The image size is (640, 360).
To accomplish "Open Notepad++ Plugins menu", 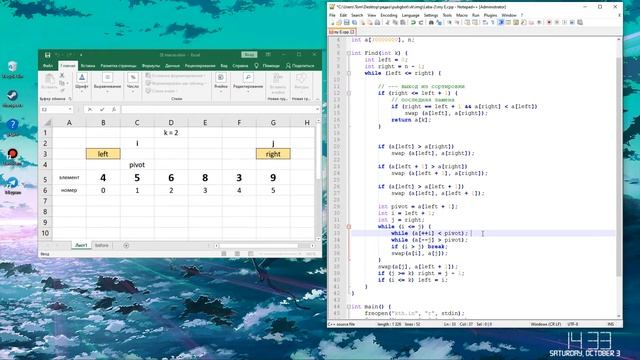I will [490, 15].
